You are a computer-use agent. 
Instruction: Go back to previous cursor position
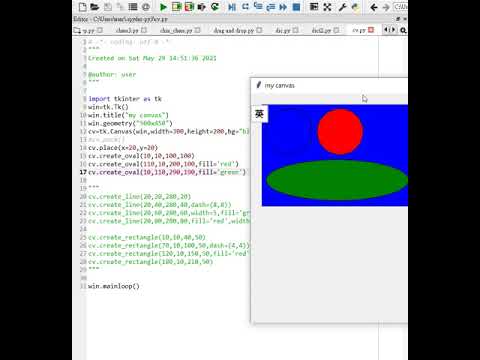pyautogui.click(x=374, y=7)
